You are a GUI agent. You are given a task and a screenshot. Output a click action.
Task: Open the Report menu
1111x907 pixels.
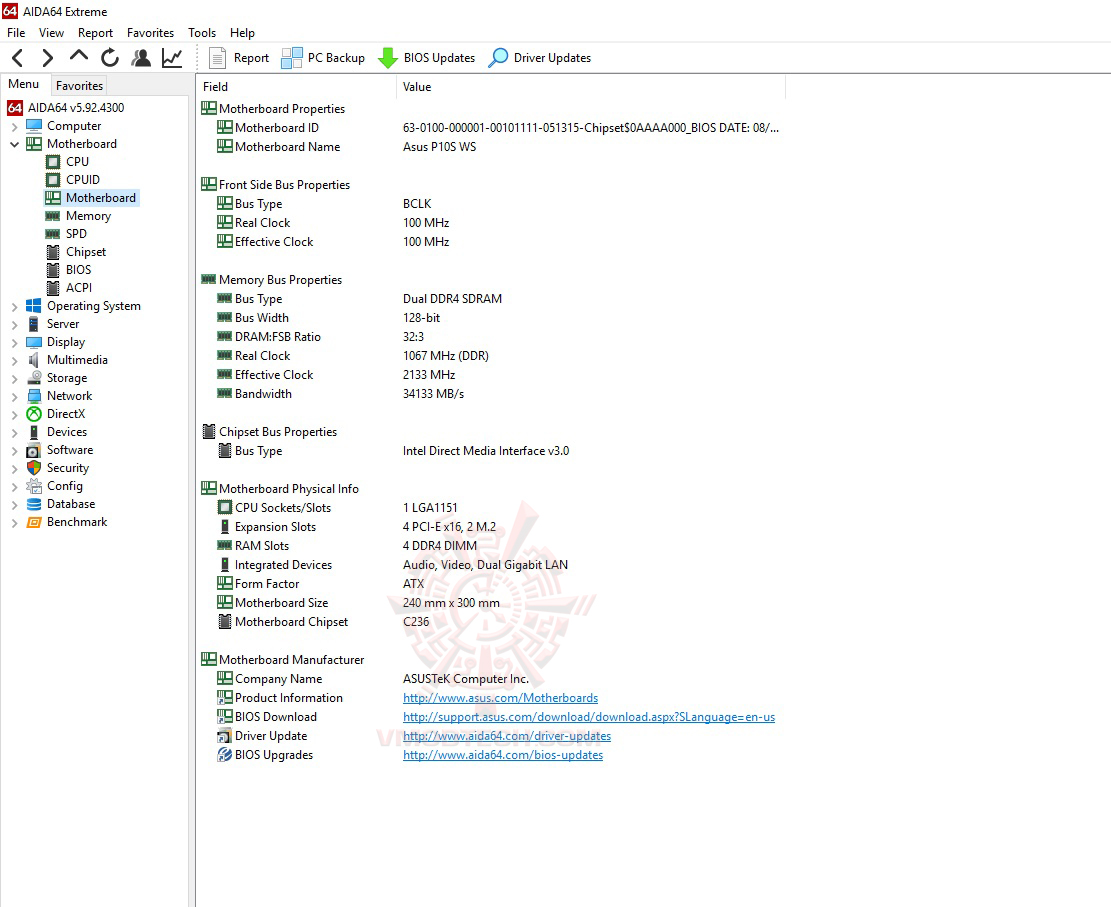coord(95,33)
